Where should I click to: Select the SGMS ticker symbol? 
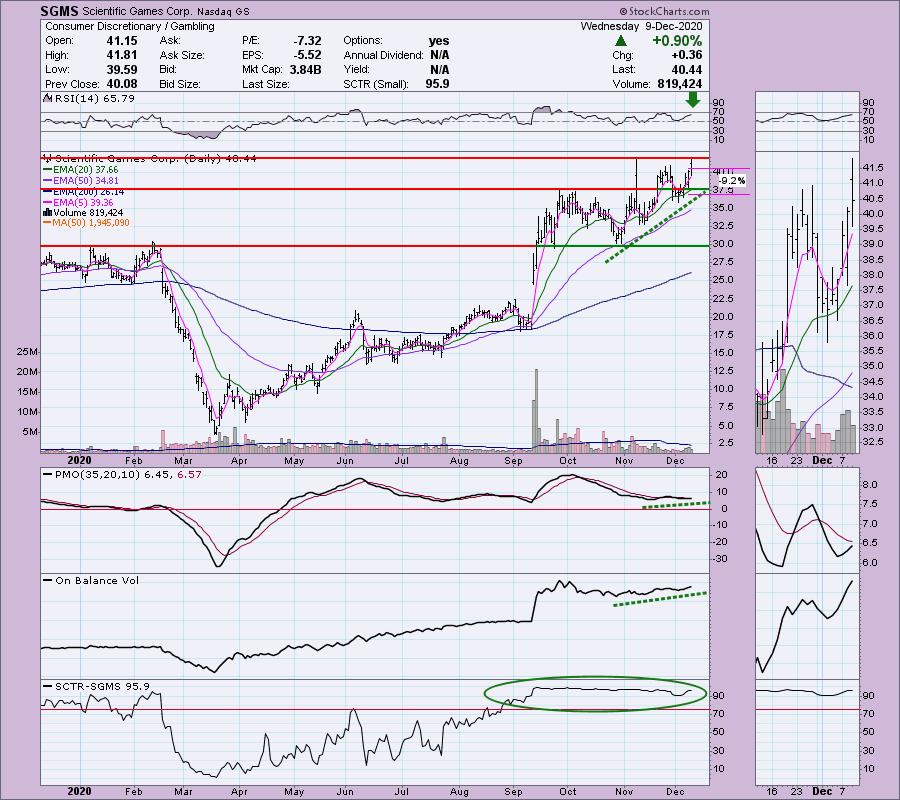(59, 11)
